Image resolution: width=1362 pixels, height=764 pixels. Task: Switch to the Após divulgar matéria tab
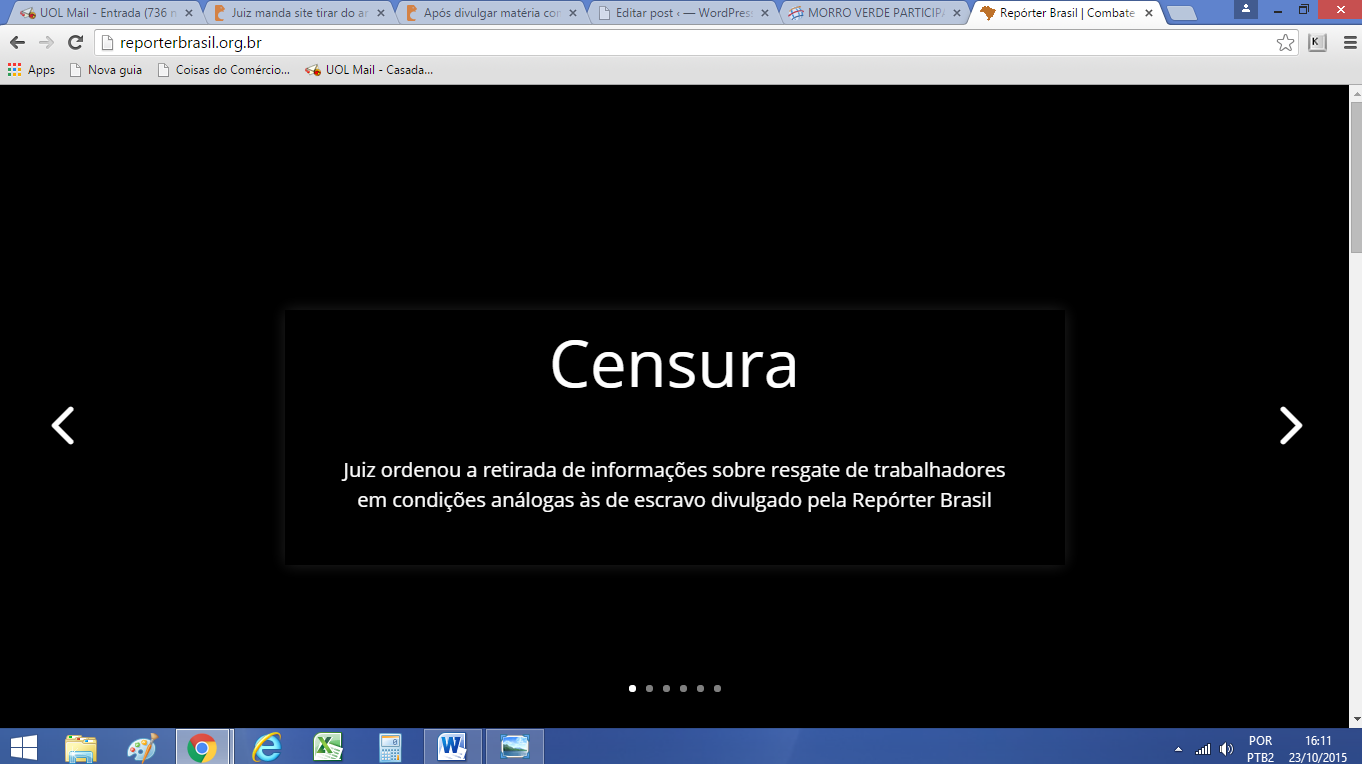(488, 14)
